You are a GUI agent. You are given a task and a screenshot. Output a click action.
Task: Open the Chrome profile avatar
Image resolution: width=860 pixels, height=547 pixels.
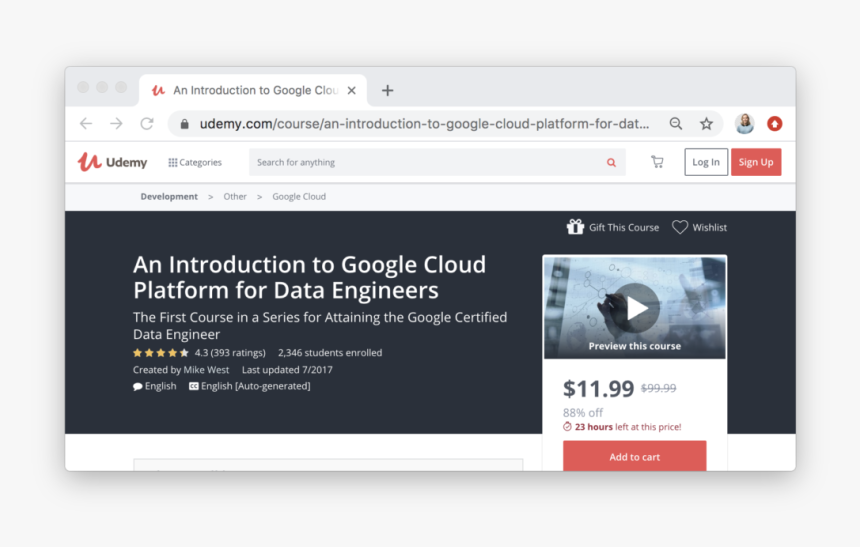tap(744, 123)
